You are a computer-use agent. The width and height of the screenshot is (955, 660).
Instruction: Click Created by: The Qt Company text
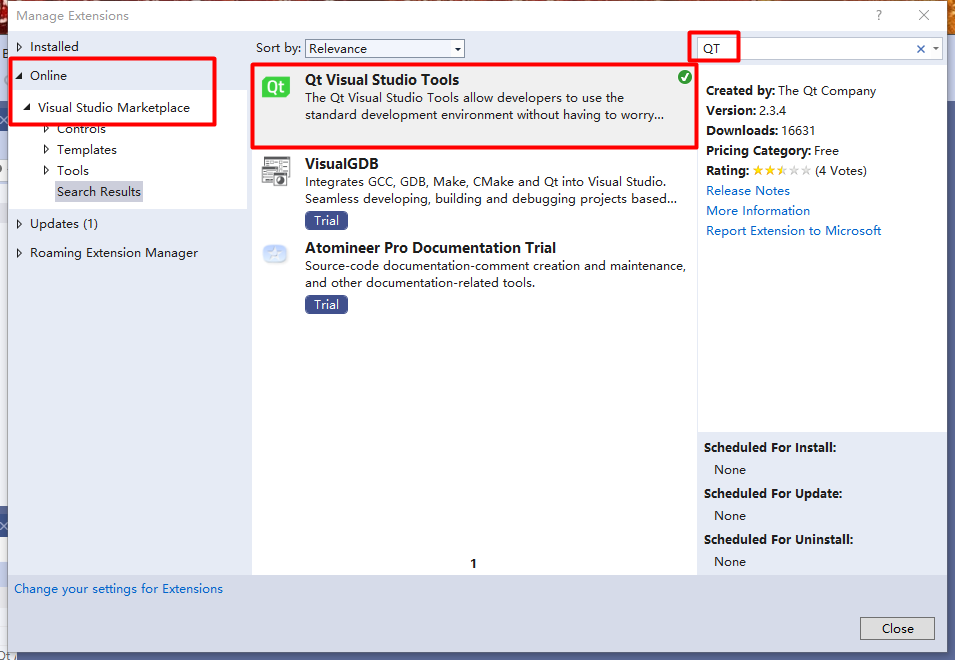click(791, 91)
